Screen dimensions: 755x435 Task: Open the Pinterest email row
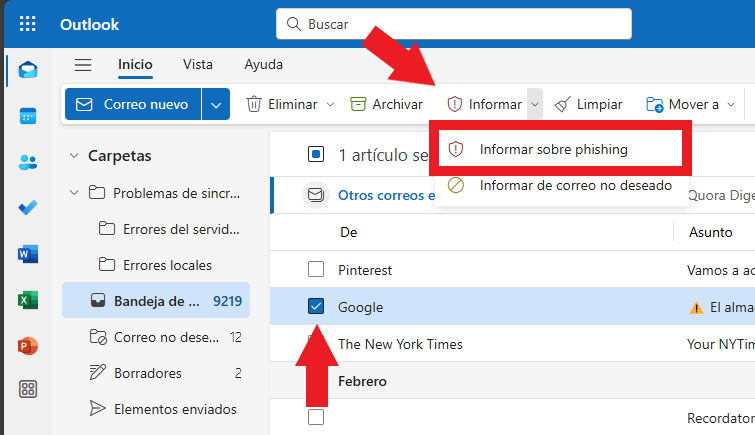pos(512,269)
